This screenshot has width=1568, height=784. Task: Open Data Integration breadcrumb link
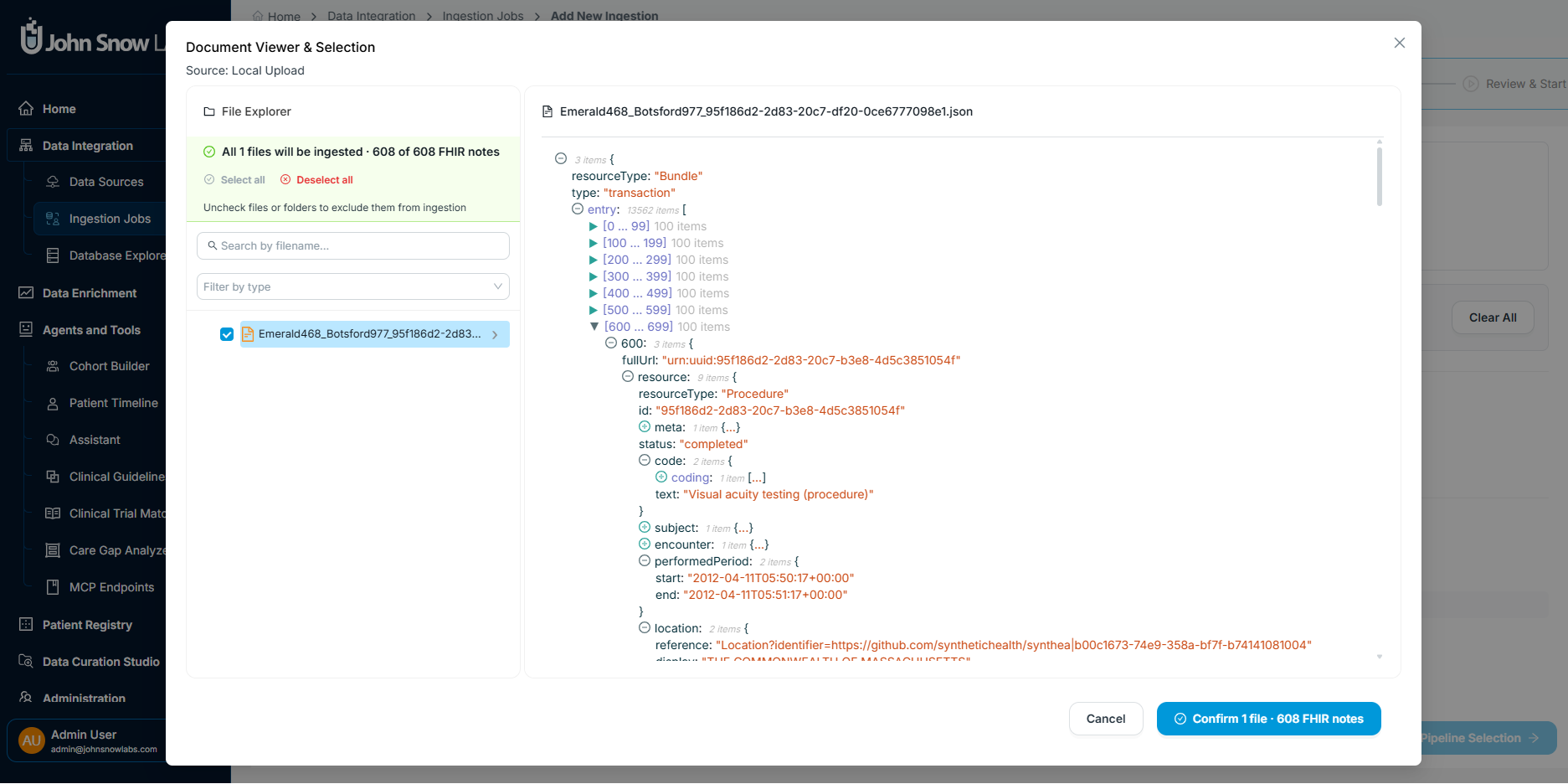tap(372, 16)
